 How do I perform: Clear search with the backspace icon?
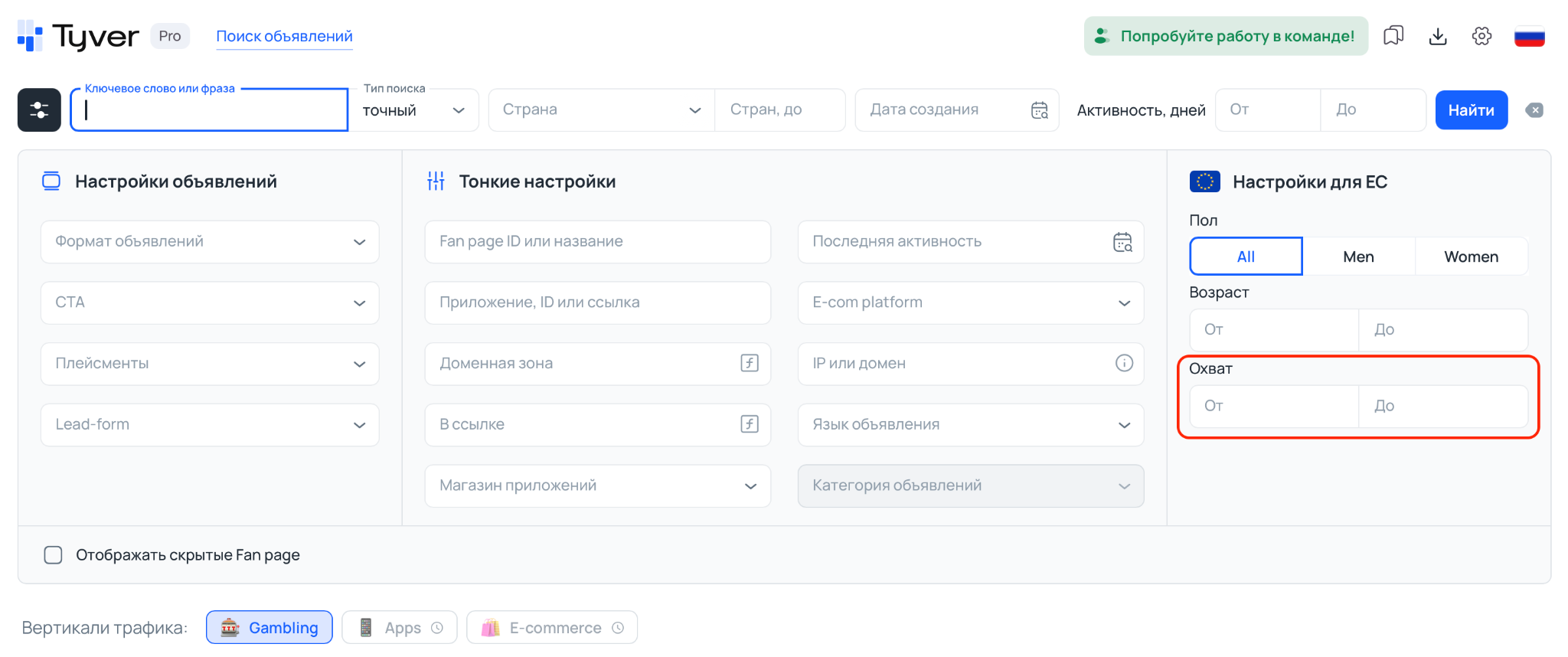(x=1534, y=110)
